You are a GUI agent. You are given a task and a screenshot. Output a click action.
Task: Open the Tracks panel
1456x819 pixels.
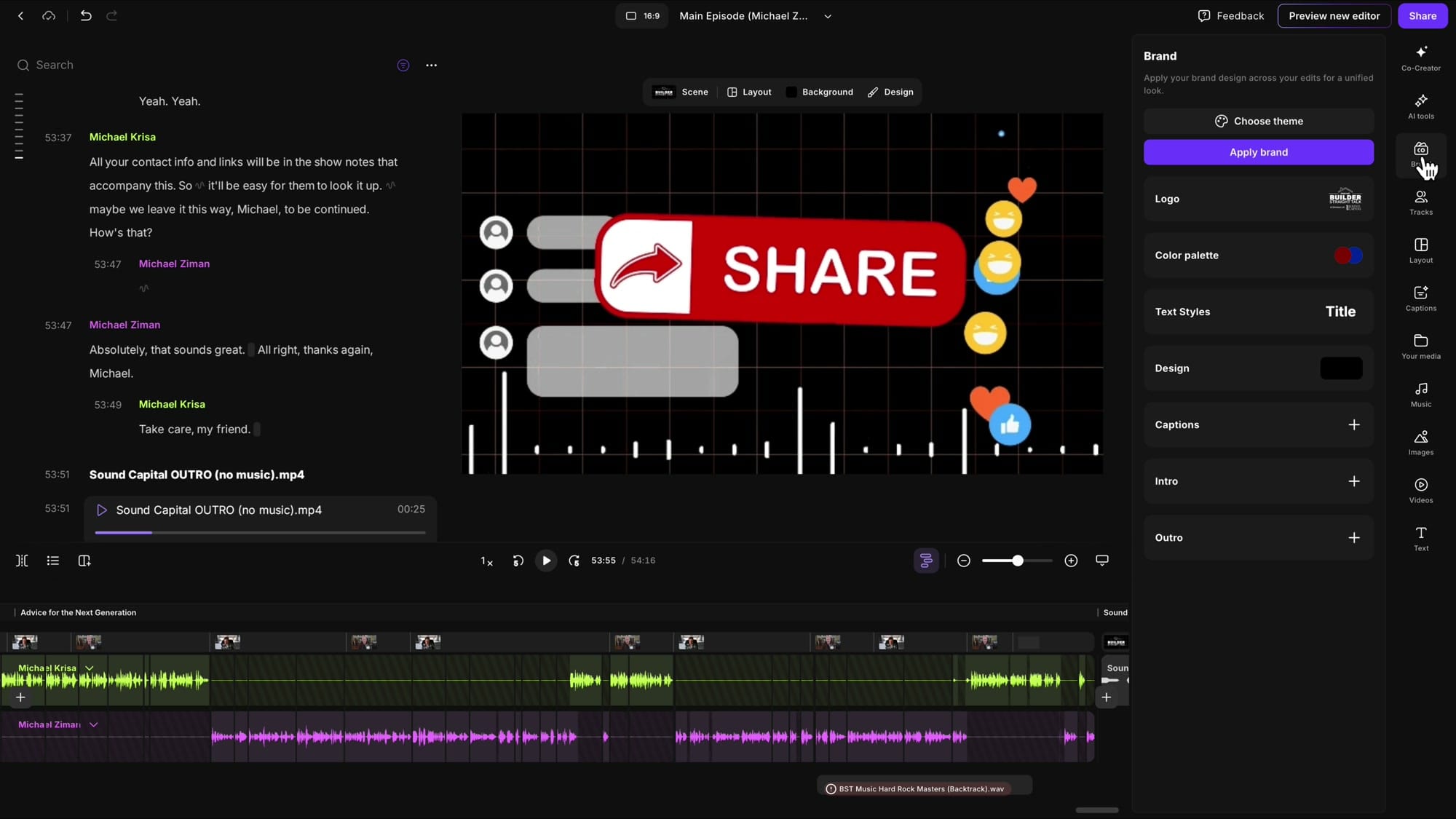coord(1420,202)
